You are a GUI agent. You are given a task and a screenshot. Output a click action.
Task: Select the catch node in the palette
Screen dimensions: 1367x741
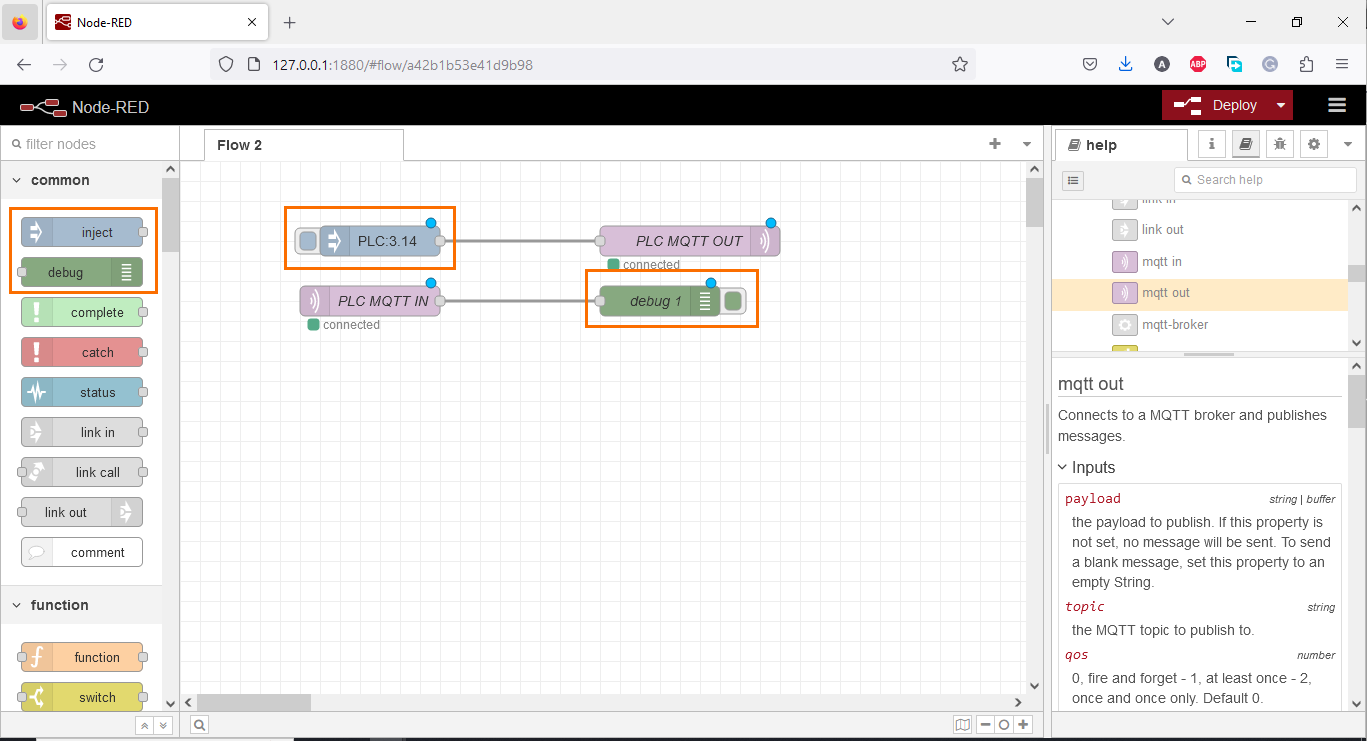(82, 352)
